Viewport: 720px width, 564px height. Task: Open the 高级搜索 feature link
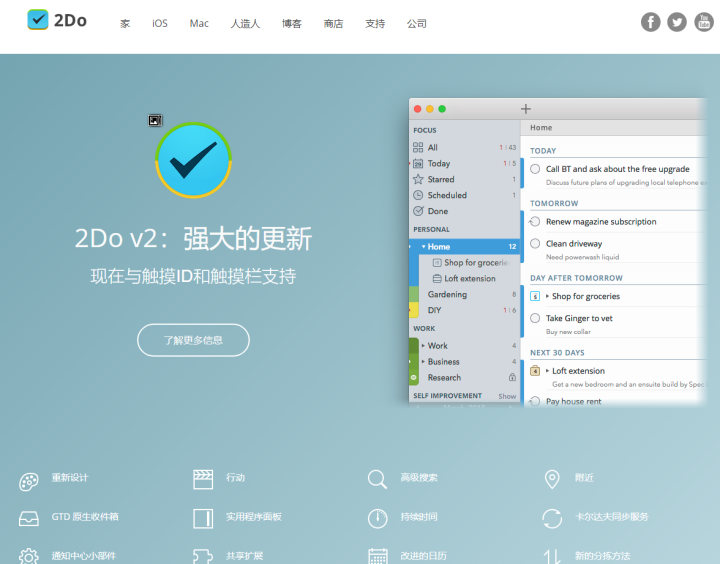pyautogui.click(x=419, y=478)
